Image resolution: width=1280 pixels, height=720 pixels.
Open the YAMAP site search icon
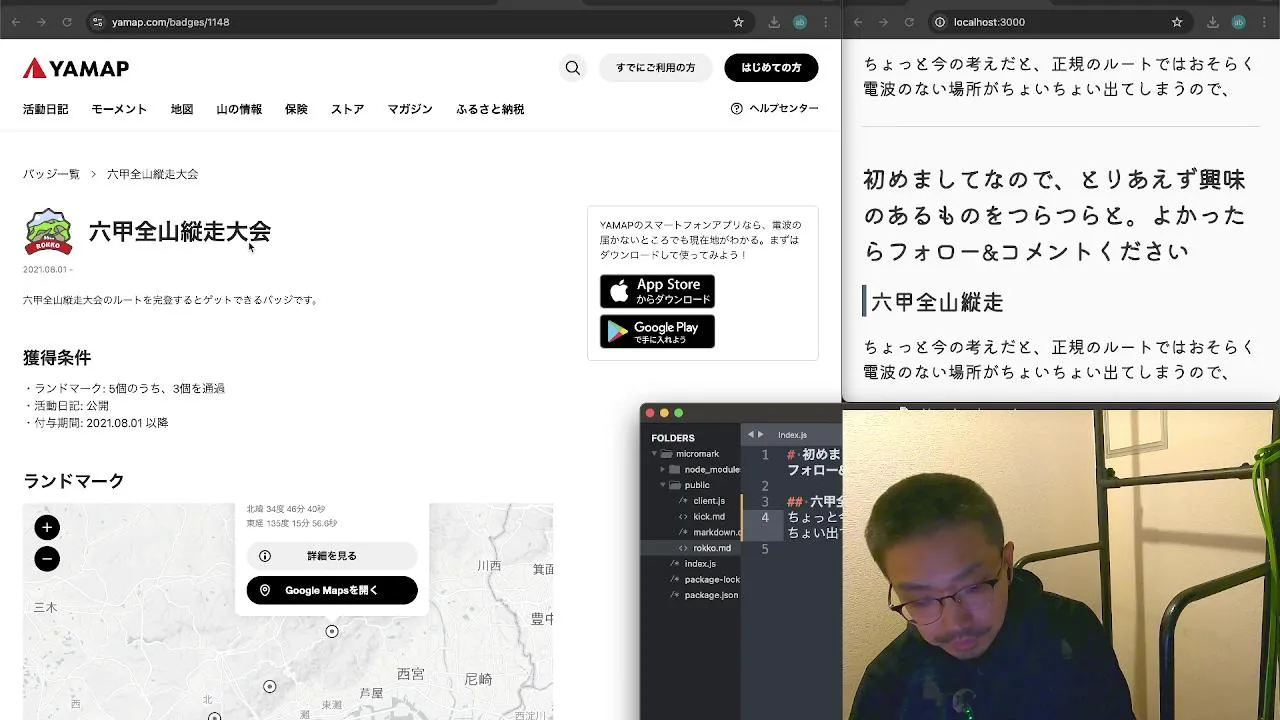point(573,68)
